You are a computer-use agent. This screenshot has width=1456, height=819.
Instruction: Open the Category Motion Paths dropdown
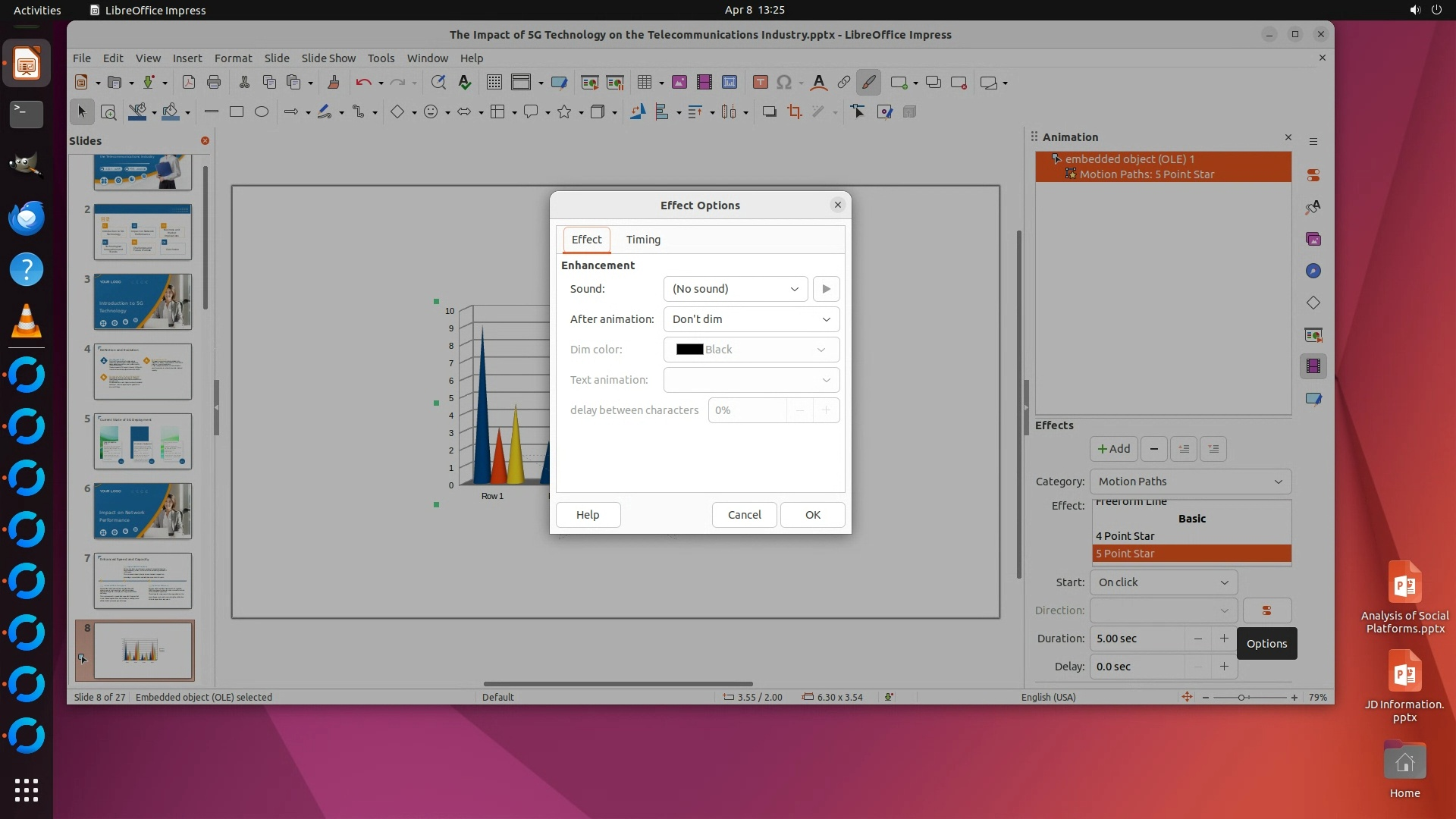[1190, 482]
